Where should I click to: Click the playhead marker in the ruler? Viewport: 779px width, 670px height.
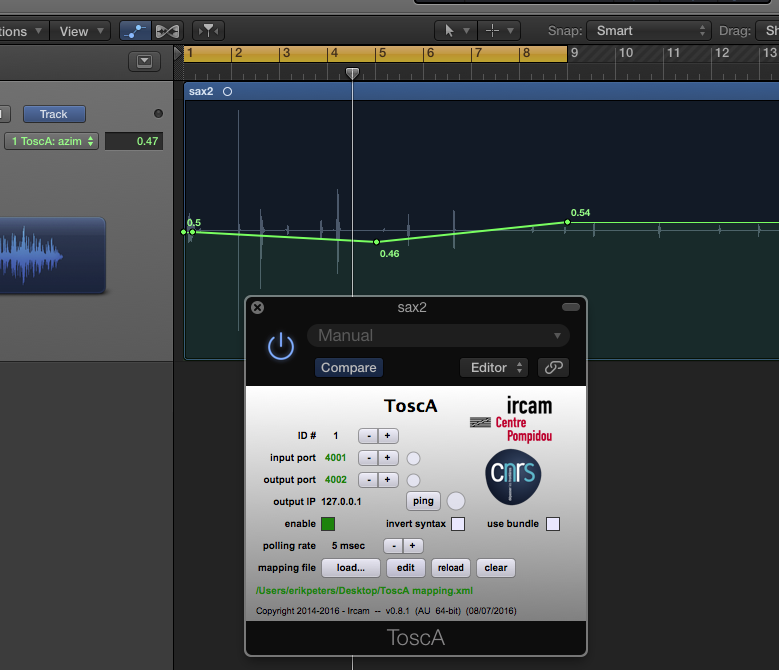click(x=352, y=74)
